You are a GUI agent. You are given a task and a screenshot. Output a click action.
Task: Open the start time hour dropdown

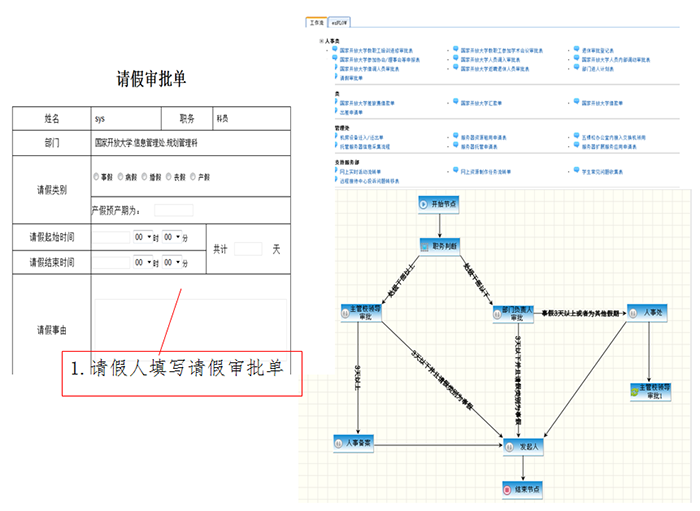point(145,237)
